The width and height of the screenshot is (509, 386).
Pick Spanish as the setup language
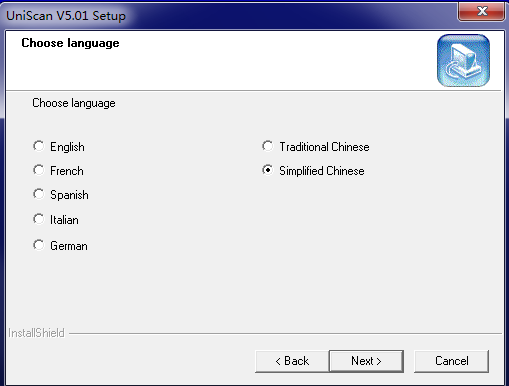[x=38, y=194]
